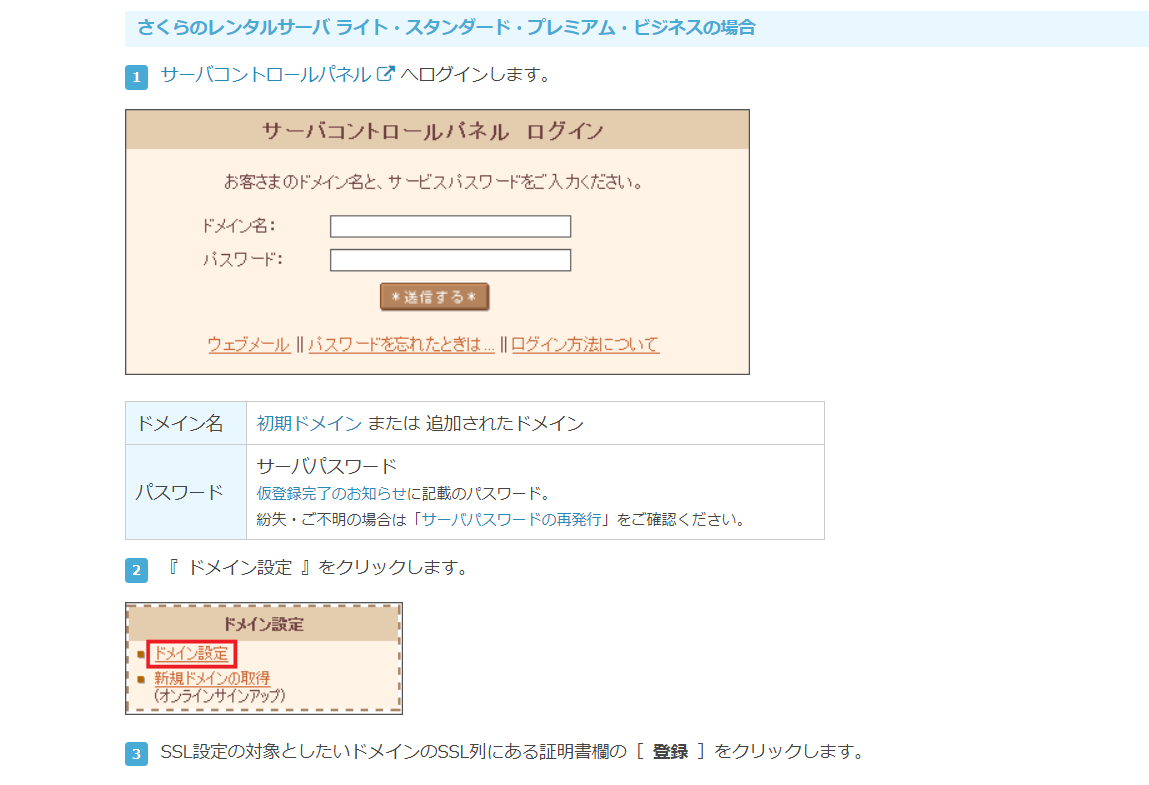Select the さくらのレンタルサーバ section heading
Viewport: 1149px width, 785px height.
[x=446, y=28]
